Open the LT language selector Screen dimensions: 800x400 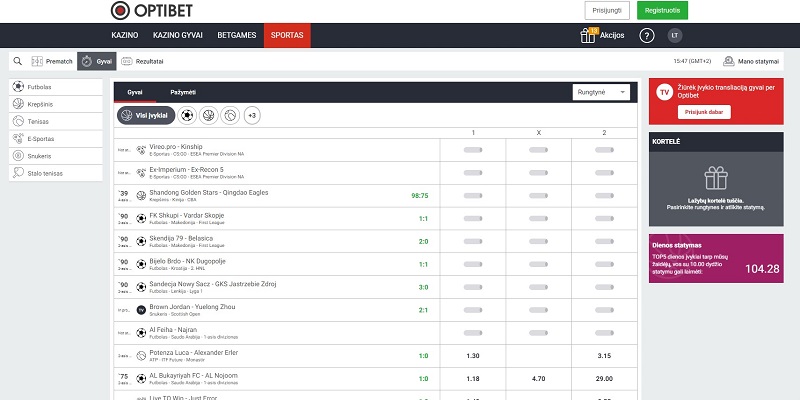[674, 35]
